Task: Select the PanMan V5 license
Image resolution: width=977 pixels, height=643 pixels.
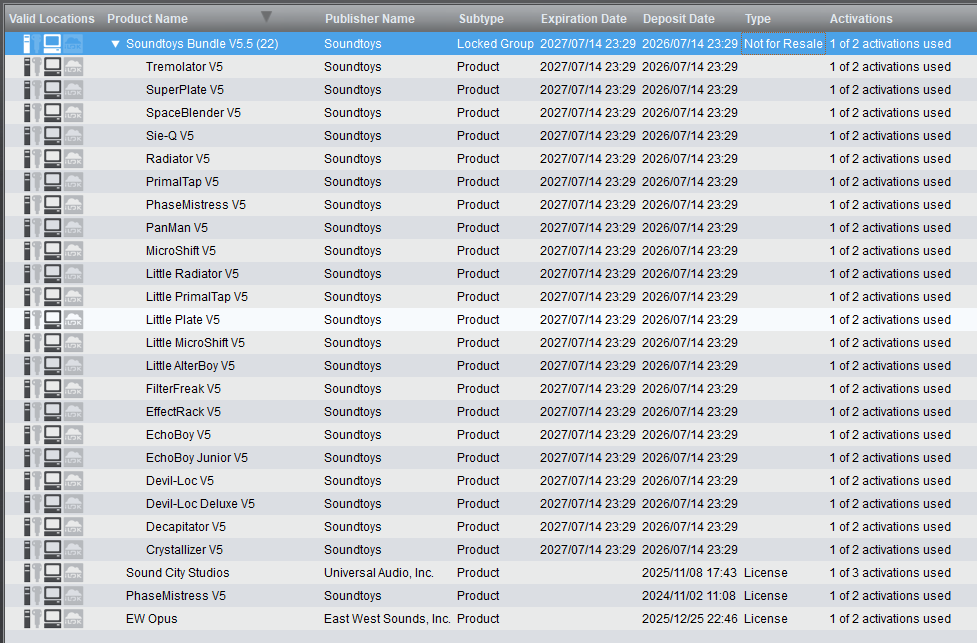Action: (x=491, y=228)
